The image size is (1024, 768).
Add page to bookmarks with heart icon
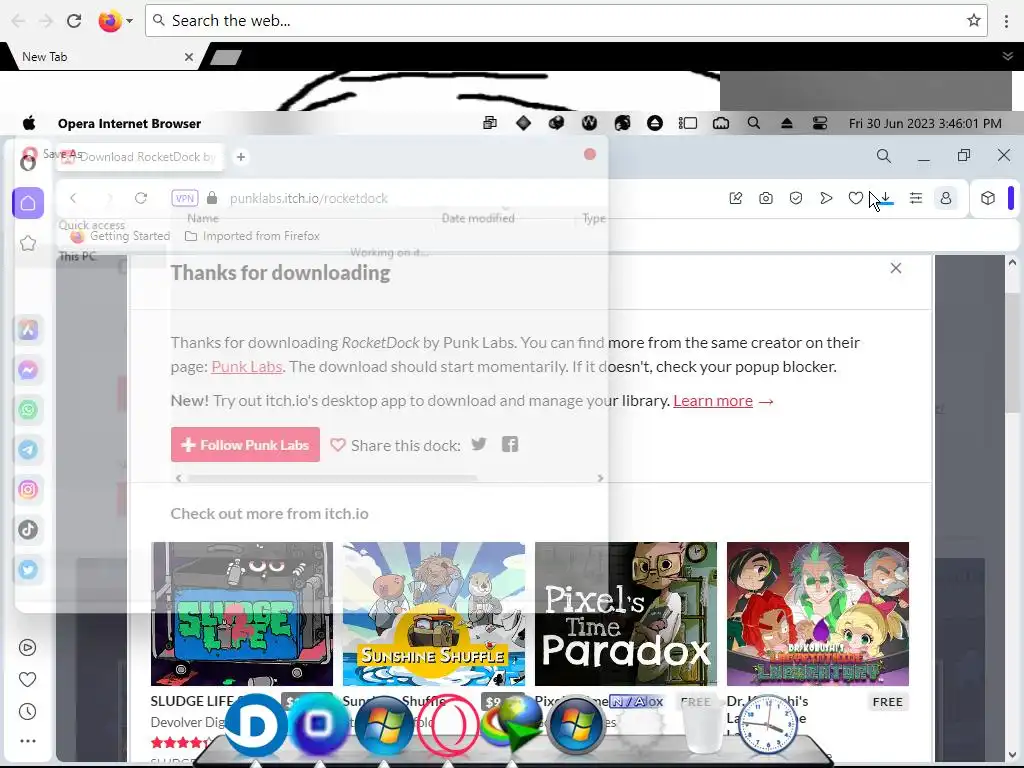(x=856, y=198)
